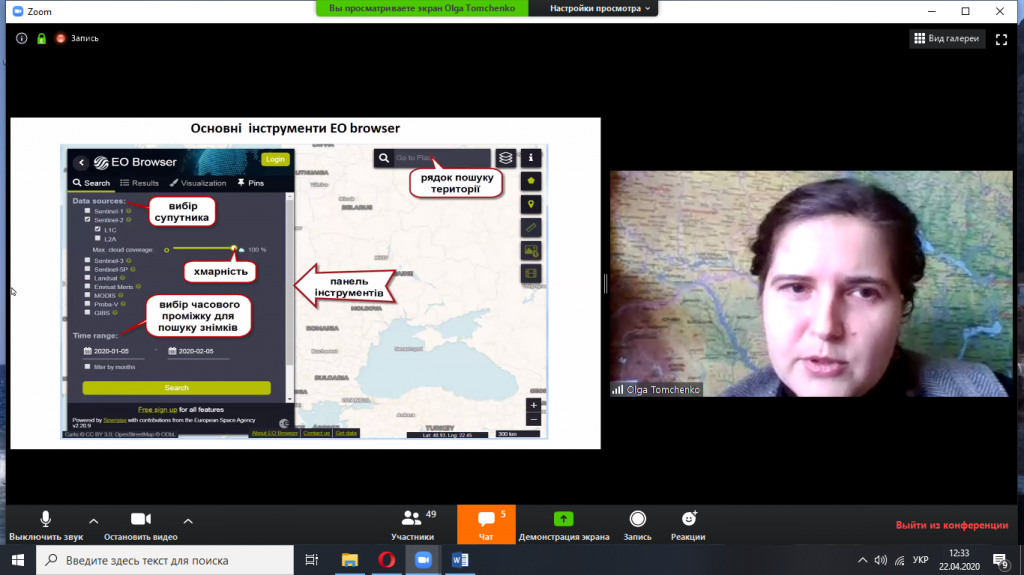Tick the Sentinel-1 checkbox
1024x575 pixels.
(x=88, y=211)
